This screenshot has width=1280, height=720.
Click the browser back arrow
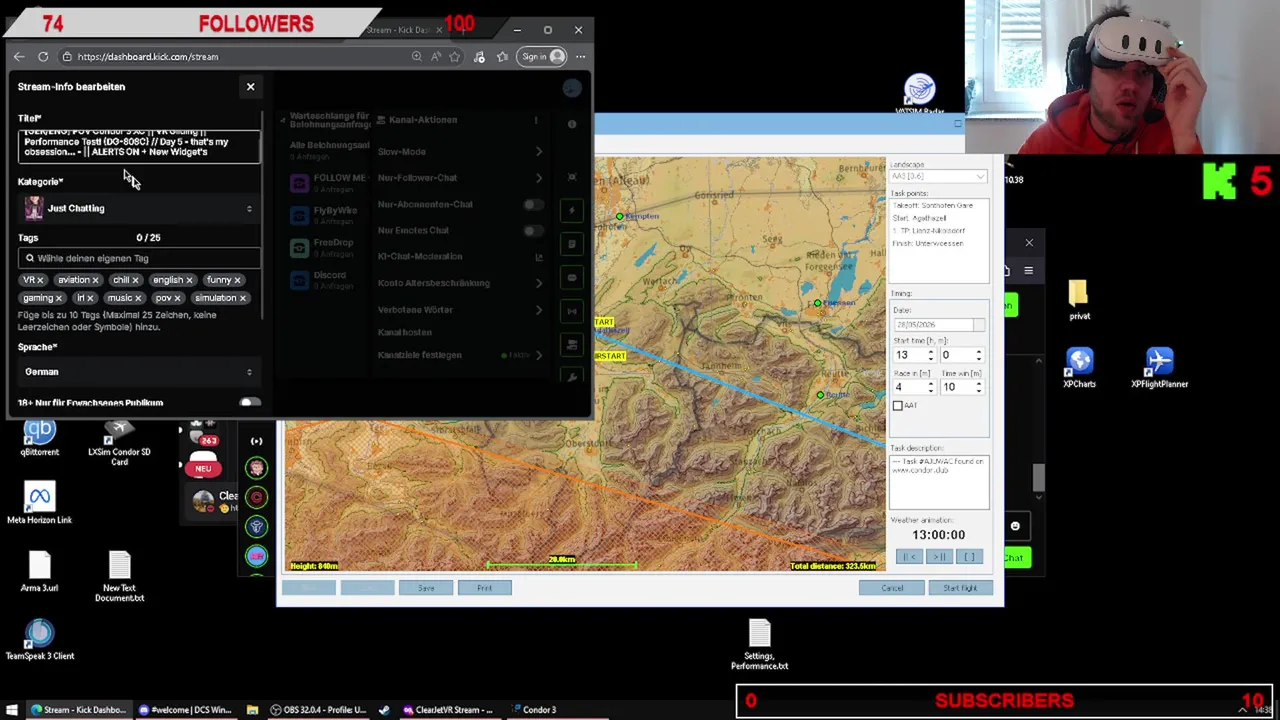coord(19,57)
